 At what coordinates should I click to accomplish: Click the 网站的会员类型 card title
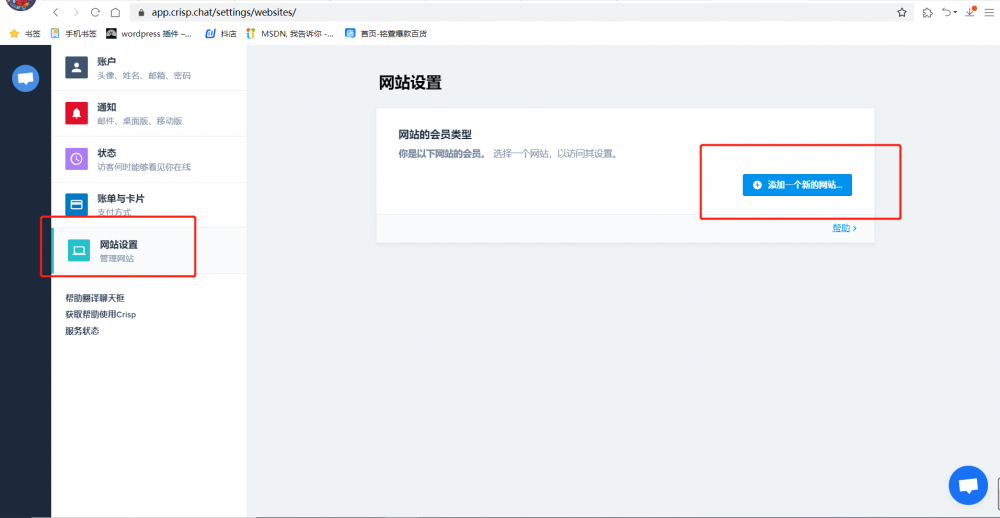point(435,135)
